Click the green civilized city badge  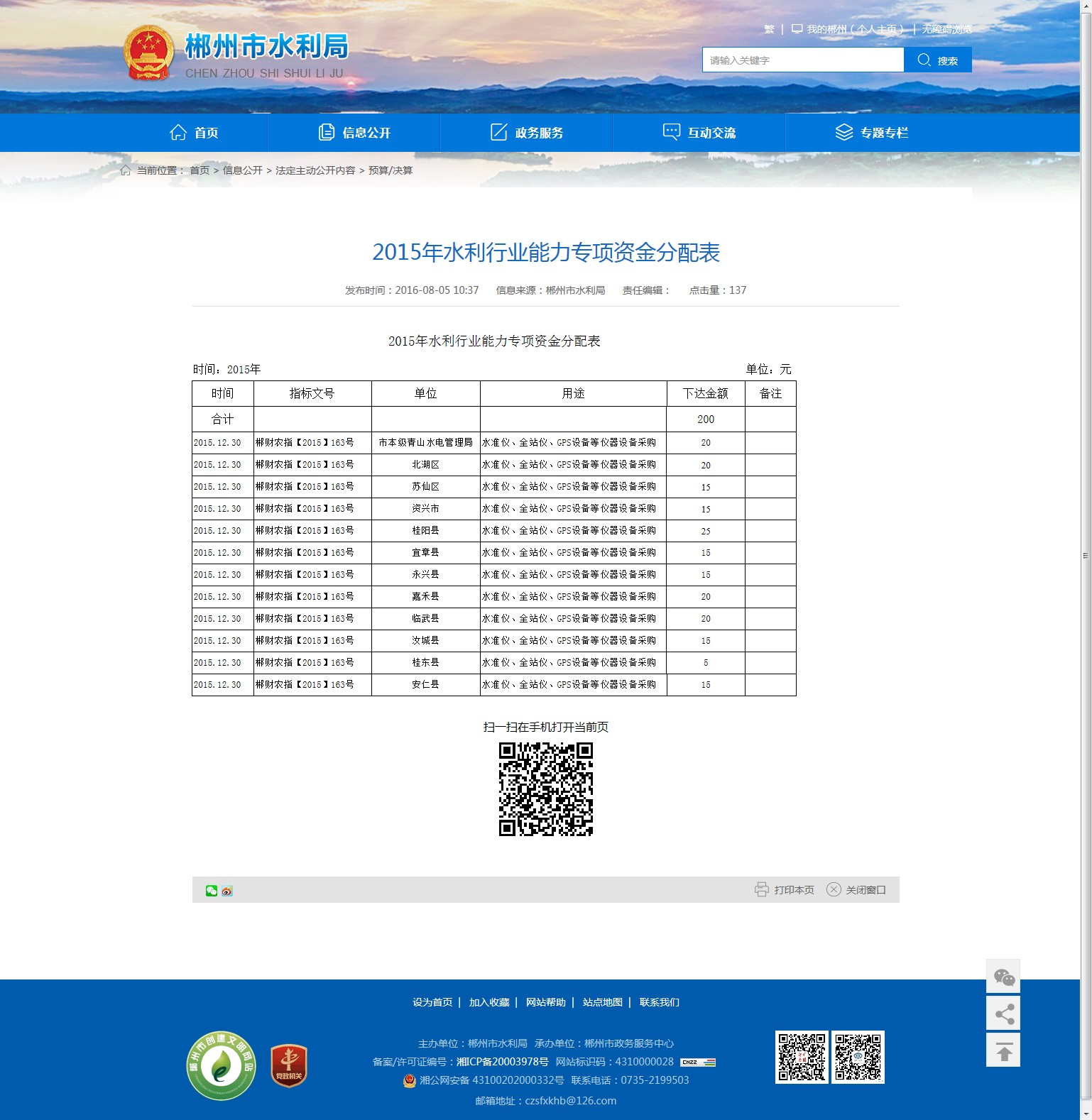222,1066
